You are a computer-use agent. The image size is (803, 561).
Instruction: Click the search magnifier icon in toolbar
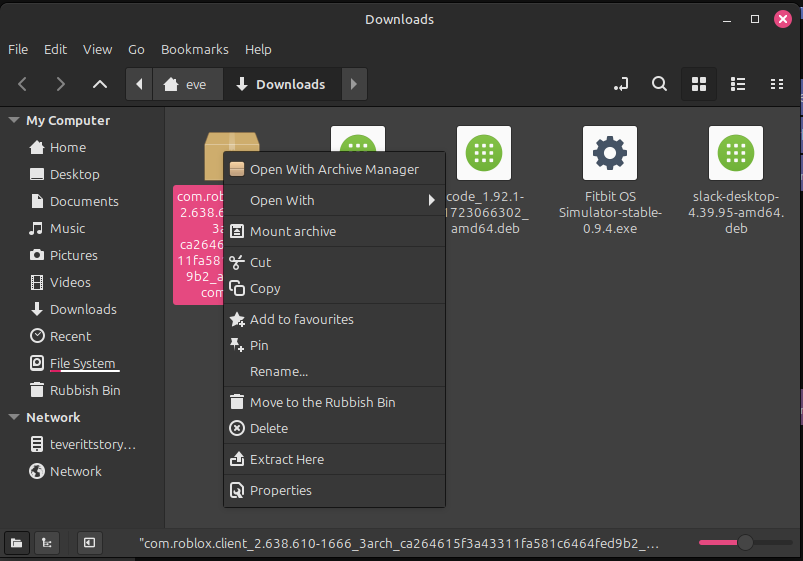[659, 85]
